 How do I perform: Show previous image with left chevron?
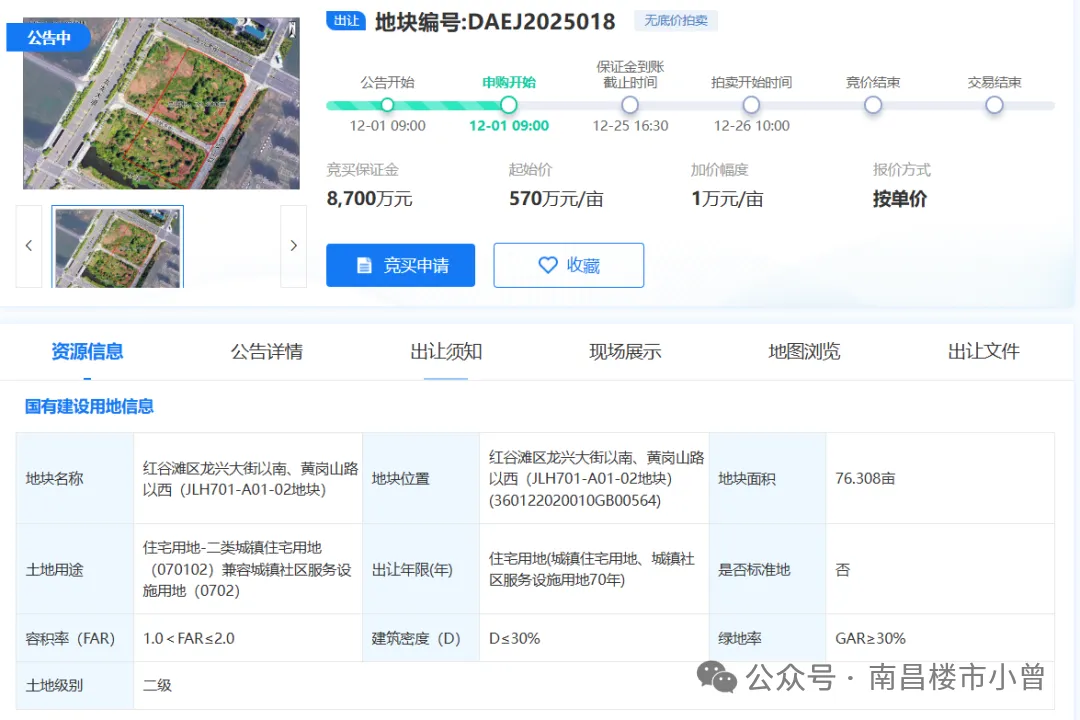click(x=29, y=246)
